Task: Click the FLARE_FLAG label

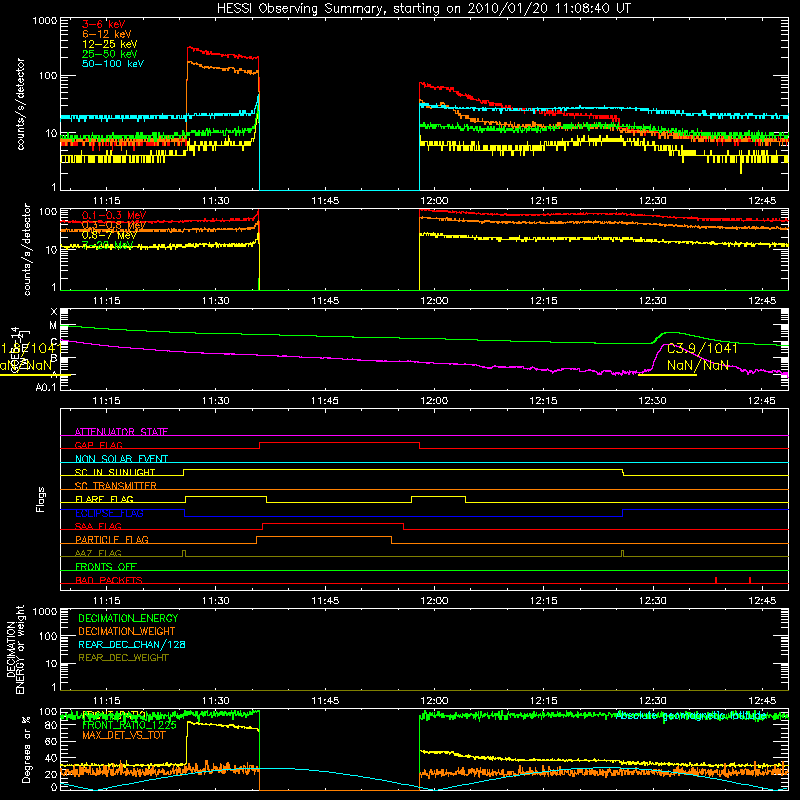Action: point(104,499)
